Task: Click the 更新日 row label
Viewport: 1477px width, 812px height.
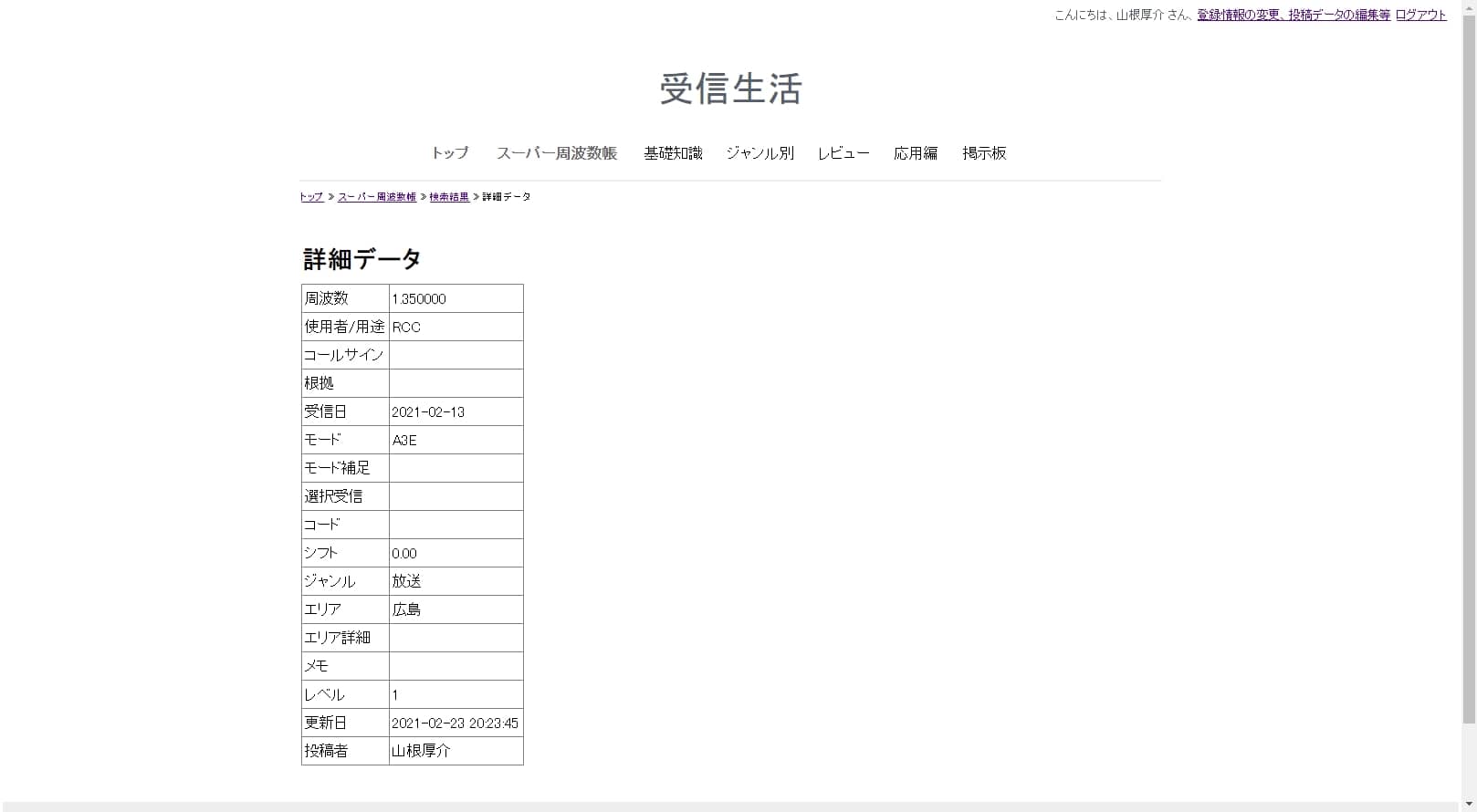Action: (326, 723)
